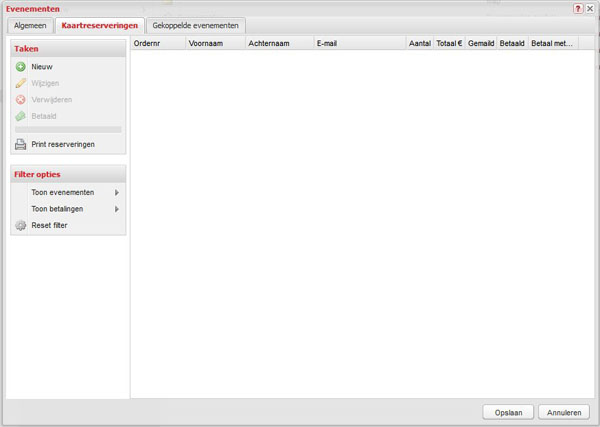Click the red Verwijderen delete icon
The width and height of the screenshot is (600, 427).
pyautogui.click(x=21, y=100)
